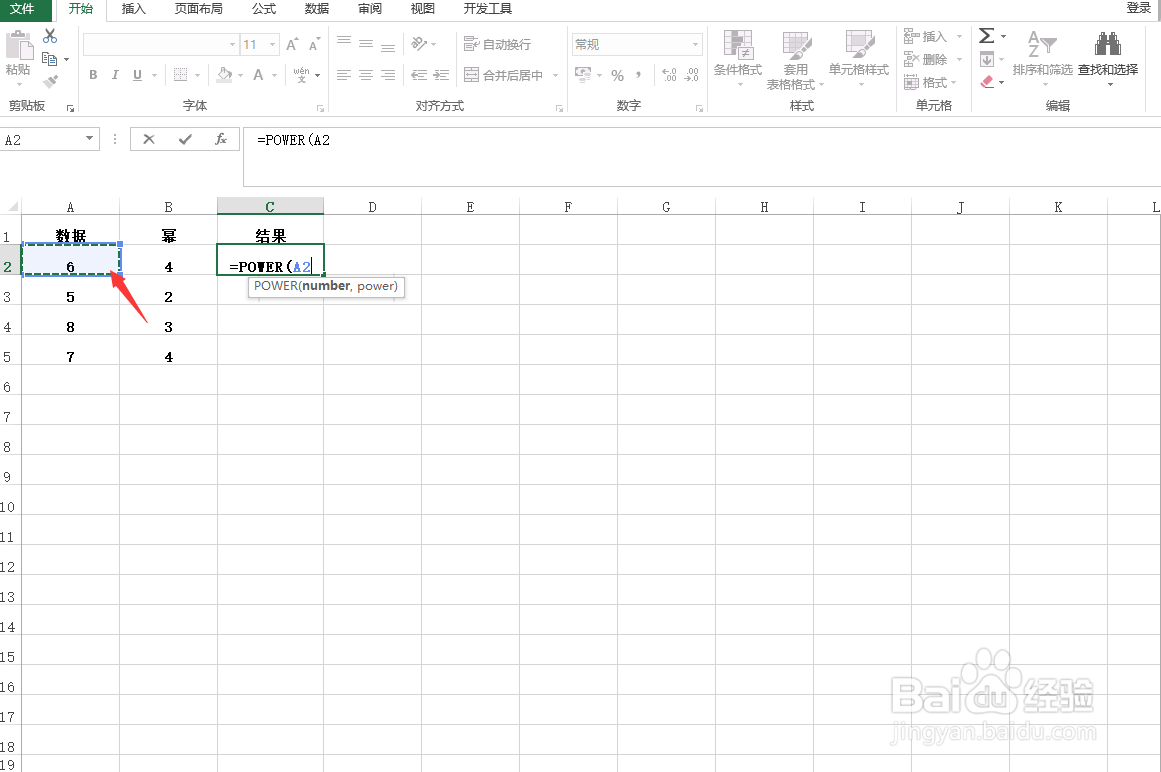
Task: Click the fx Insert Function icon
Action: coord(221,139)
